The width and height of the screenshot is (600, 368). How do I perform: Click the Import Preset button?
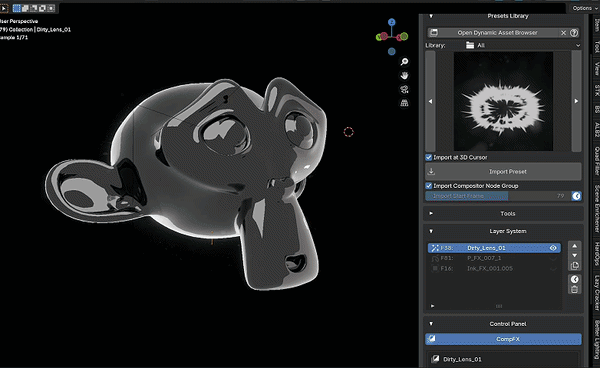click(503, 172)
